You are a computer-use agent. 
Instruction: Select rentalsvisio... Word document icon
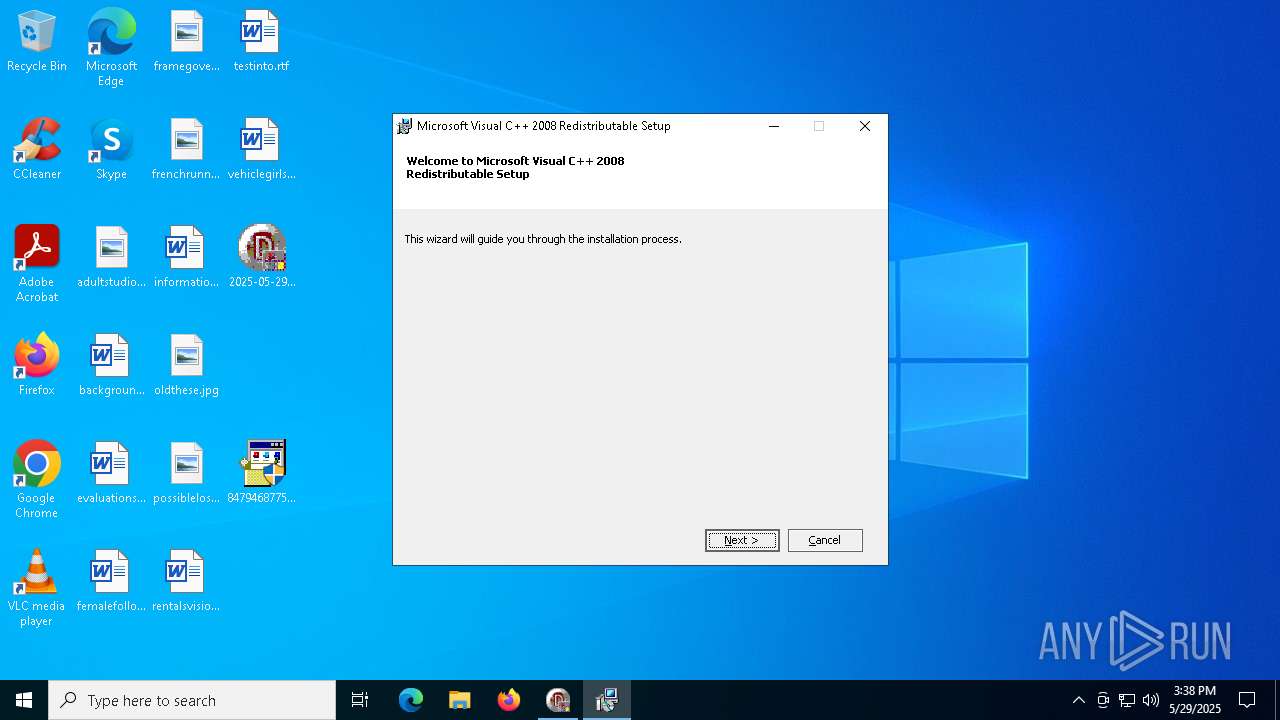tap(186, 582)
